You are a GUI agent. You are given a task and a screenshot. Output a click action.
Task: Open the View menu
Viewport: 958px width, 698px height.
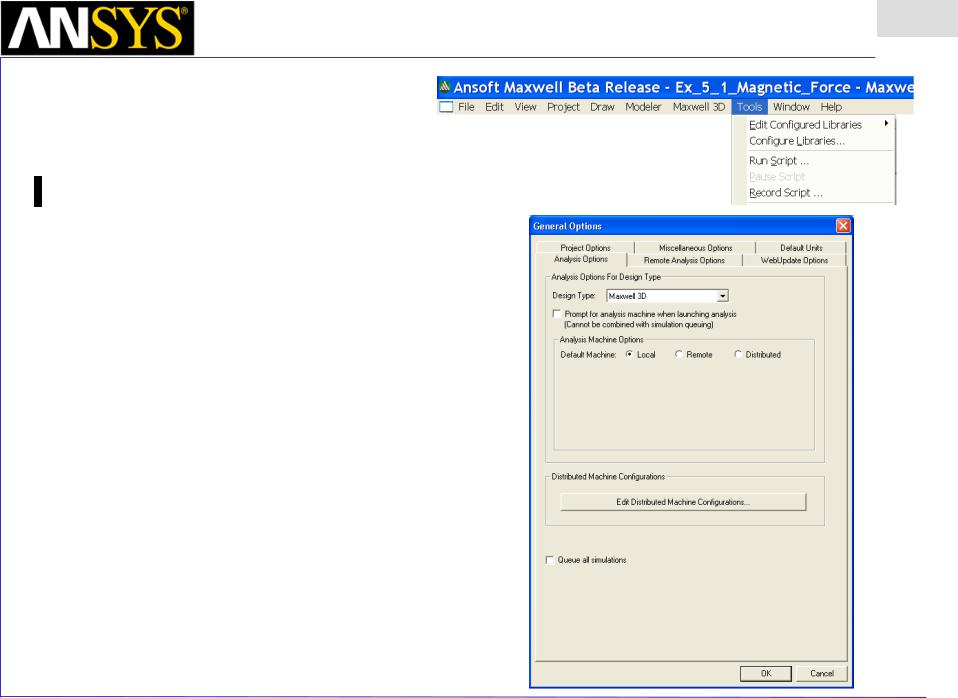point(525,107)
